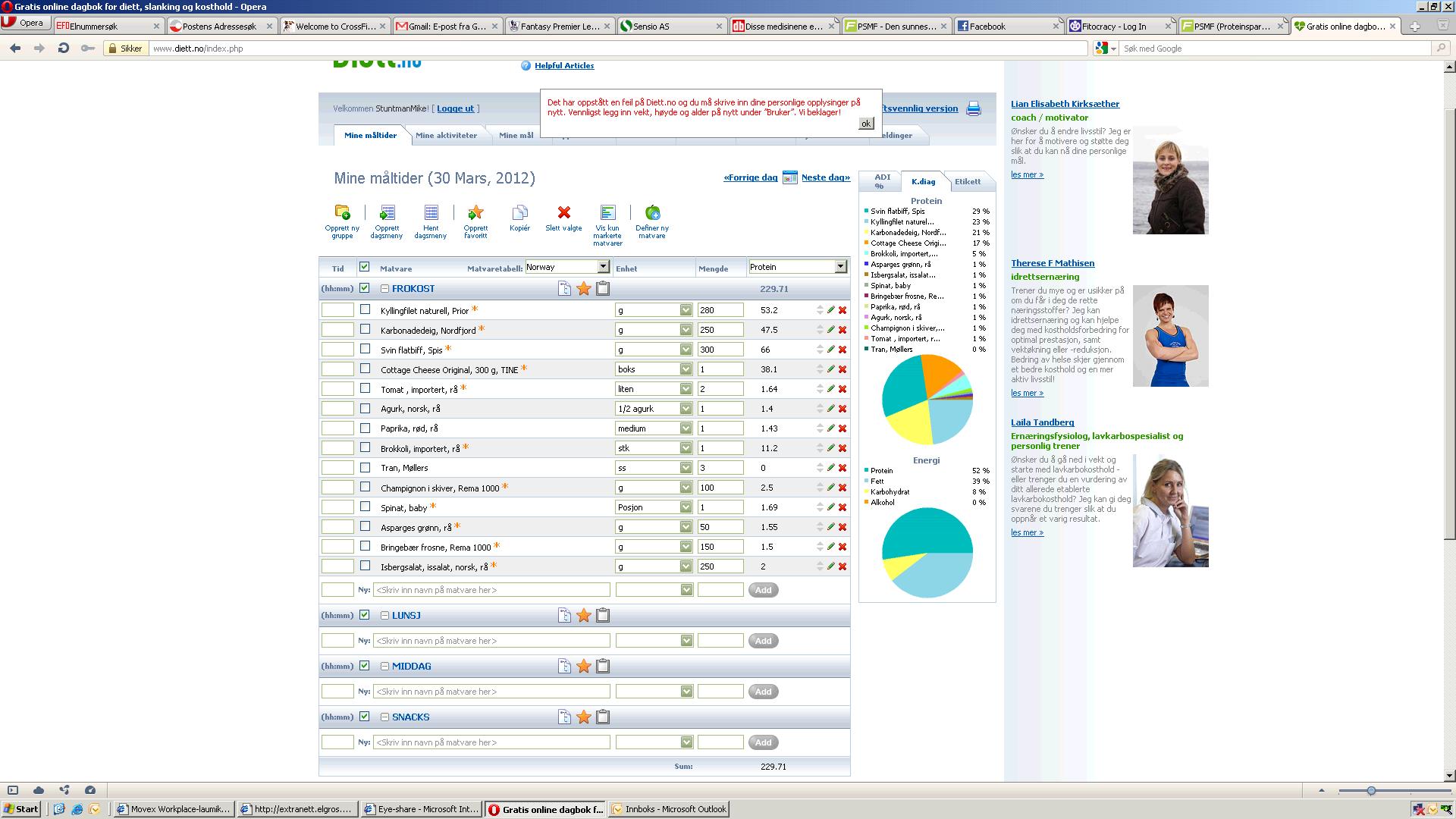Click Opprett ny gruppe icon
The width and height of the screenshot is (1456, 819).
(342, 212)
